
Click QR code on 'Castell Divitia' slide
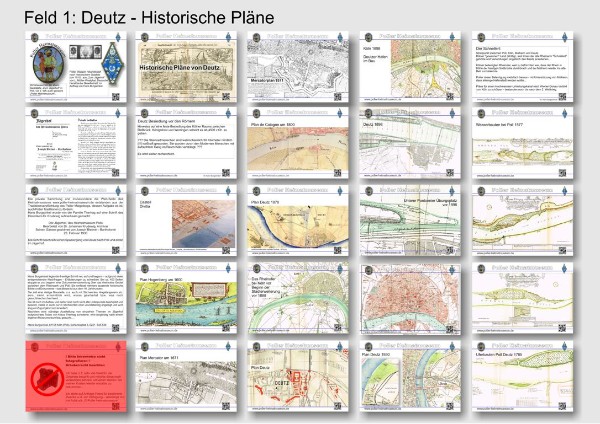point(226,250)
